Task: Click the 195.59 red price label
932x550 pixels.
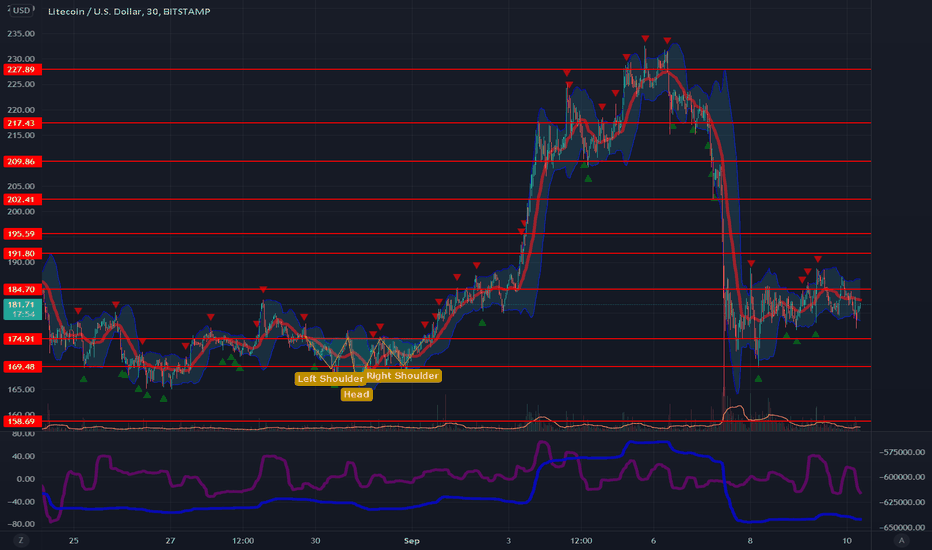Action: (x=22, y=234)
